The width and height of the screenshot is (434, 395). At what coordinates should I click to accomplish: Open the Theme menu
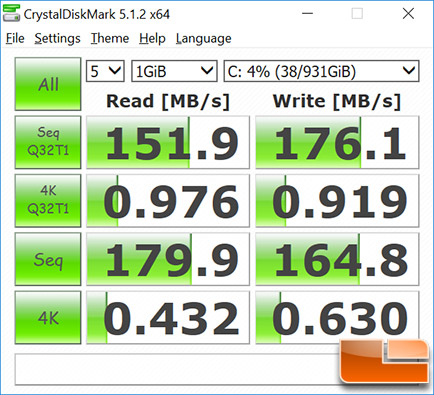click(110, 38)
